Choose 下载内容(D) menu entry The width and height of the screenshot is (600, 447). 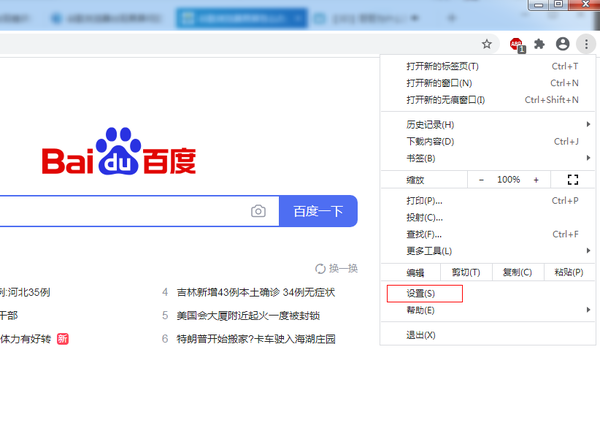tap(430, 142)
